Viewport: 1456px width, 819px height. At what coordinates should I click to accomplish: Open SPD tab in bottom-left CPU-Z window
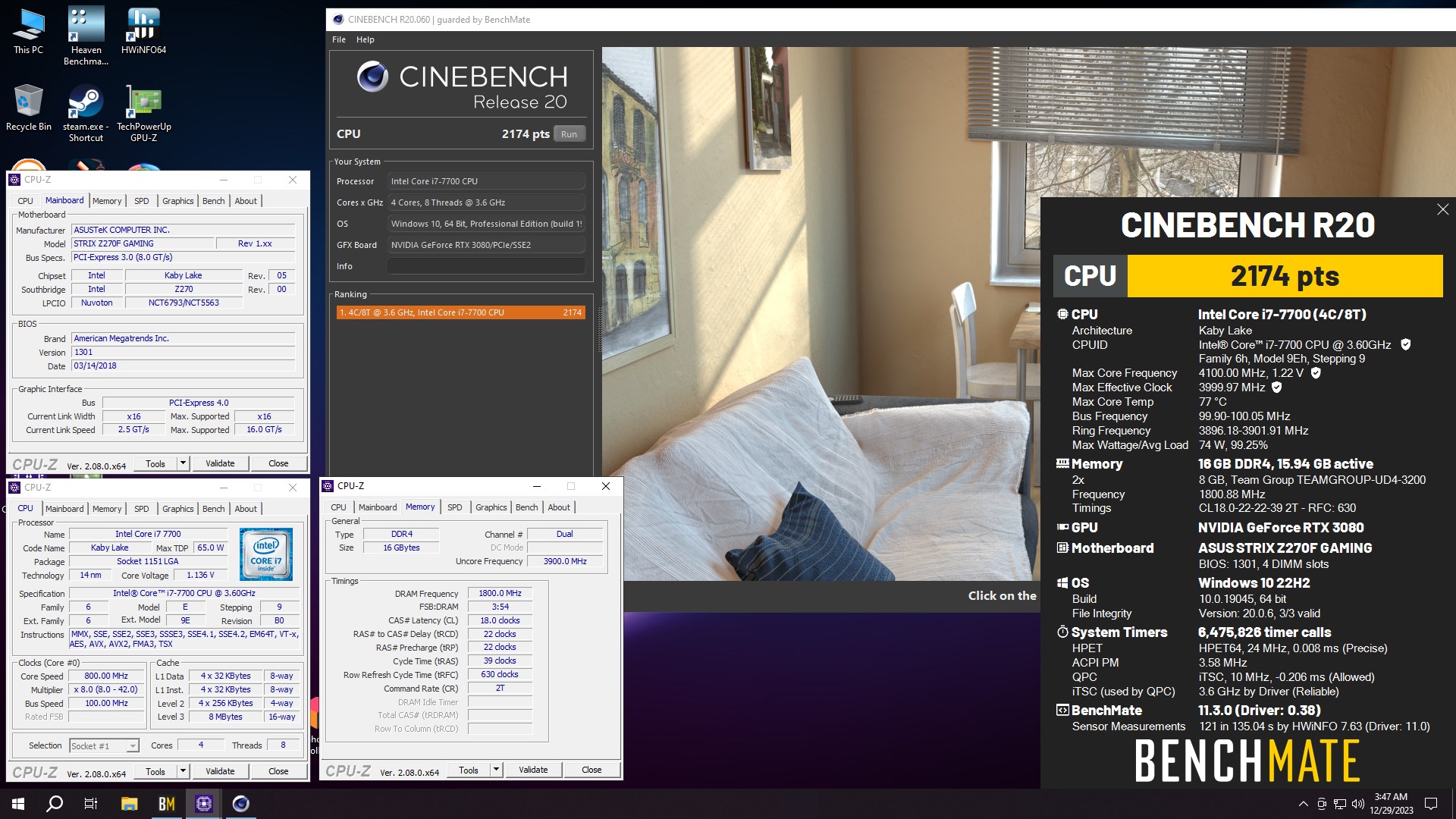141,509
